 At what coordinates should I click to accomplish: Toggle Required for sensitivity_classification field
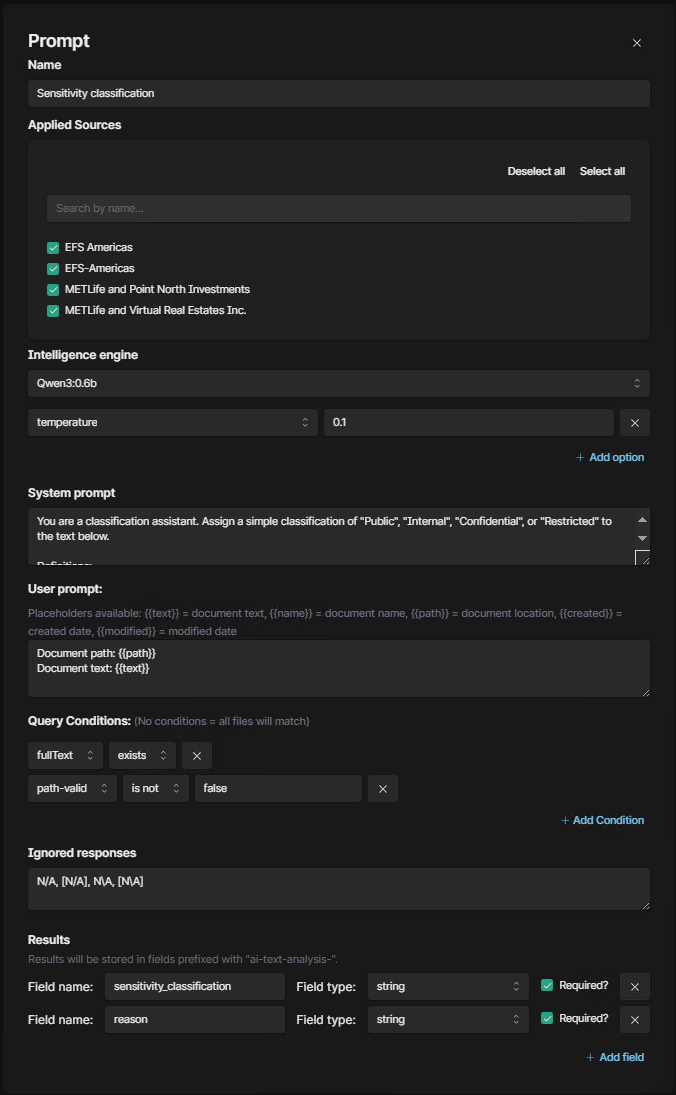click(547, 986)
